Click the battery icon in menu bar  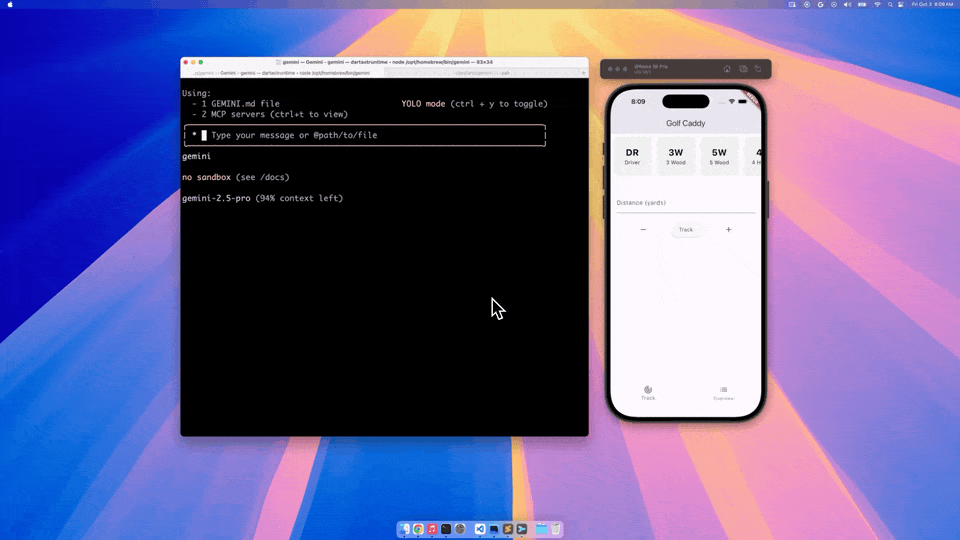[862, 4]
